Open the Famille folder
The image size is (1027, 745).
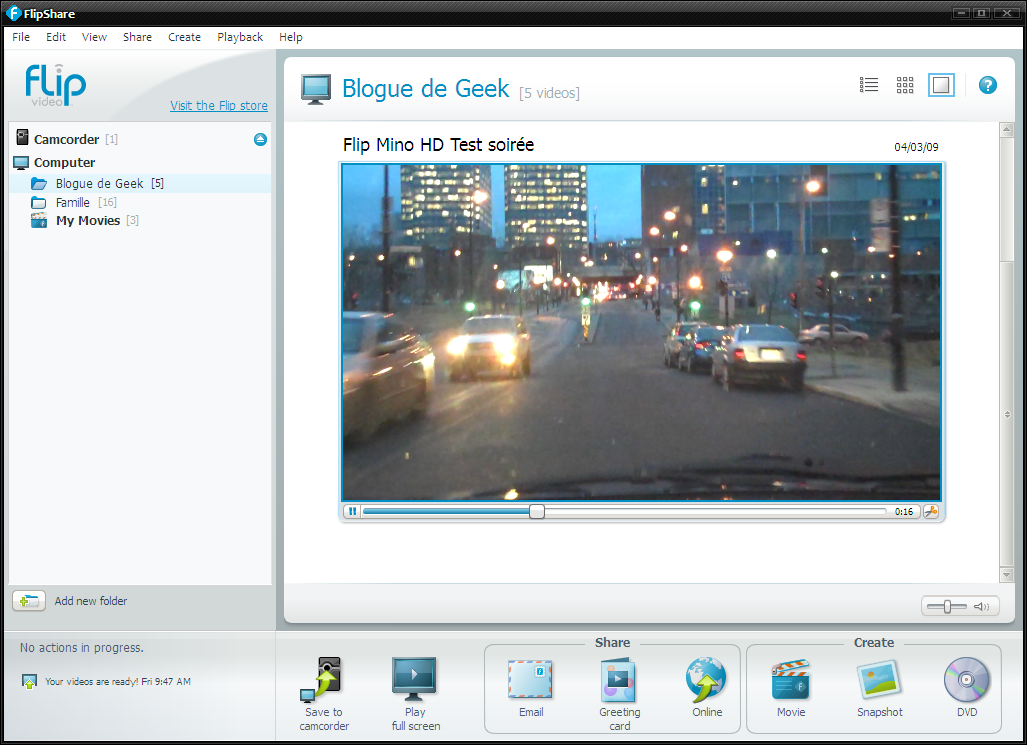(72, 202)
